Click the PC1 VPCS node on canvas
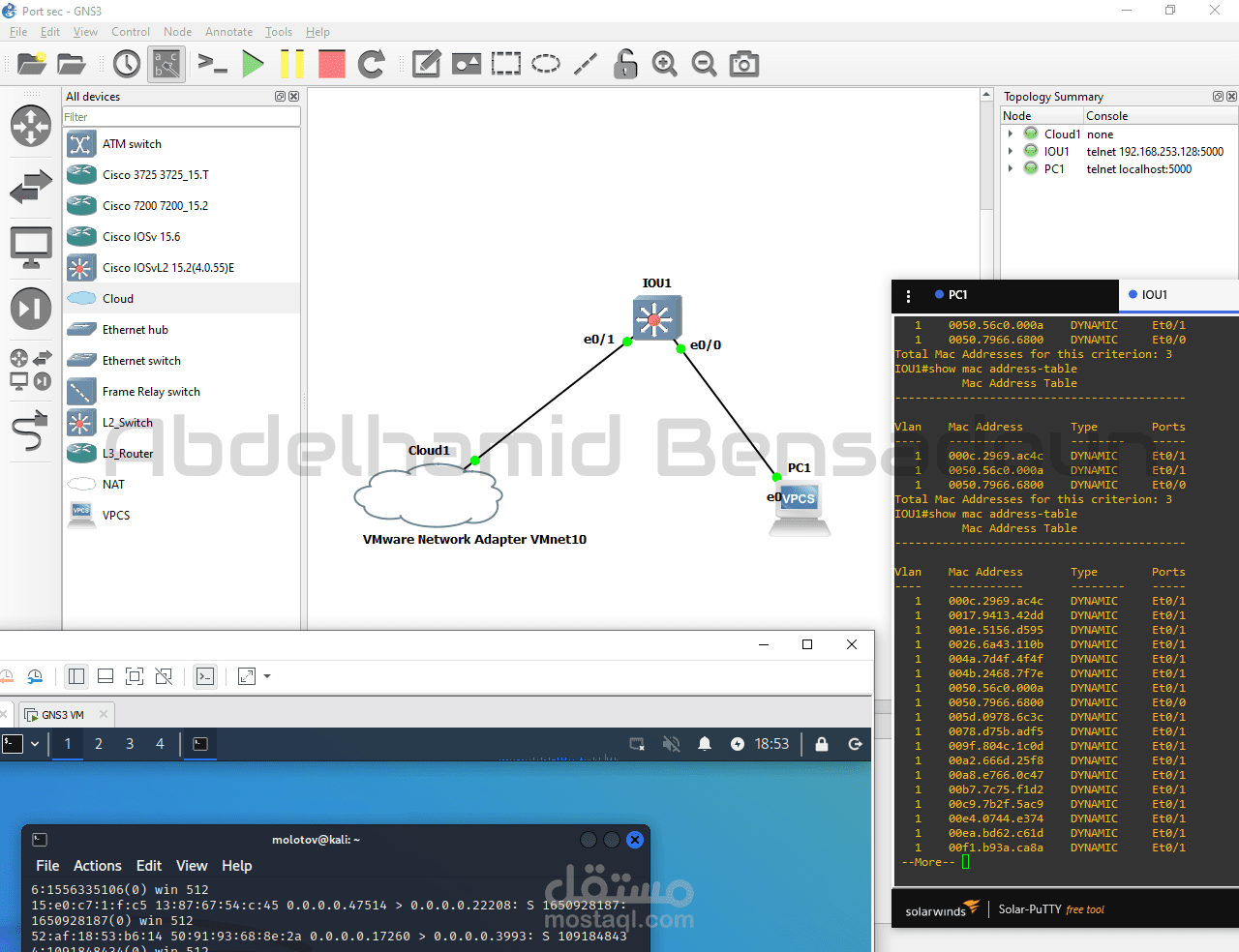Viewport: 1239px width, 952px height. click(x=800, y=508)
